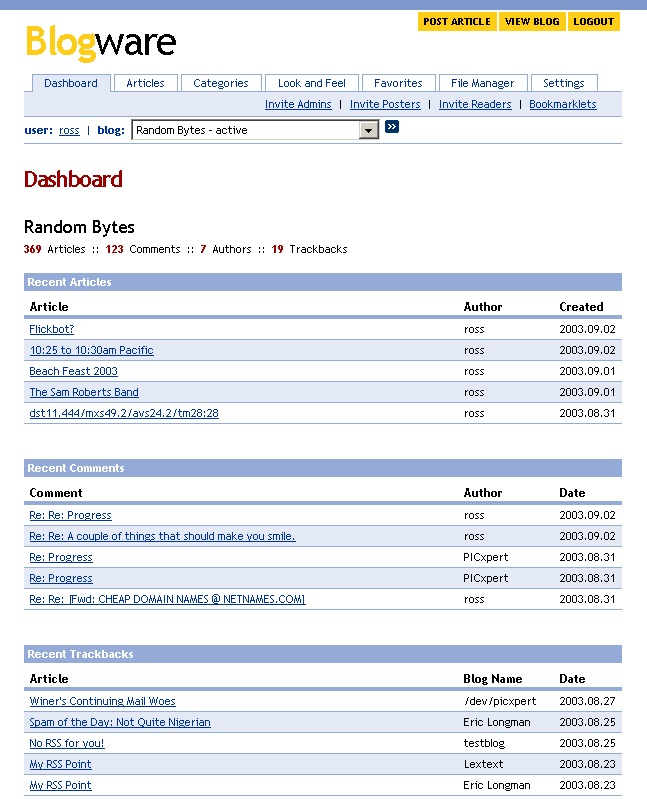Open the blog selection dropdown arrow

click(x=368, y=130)
